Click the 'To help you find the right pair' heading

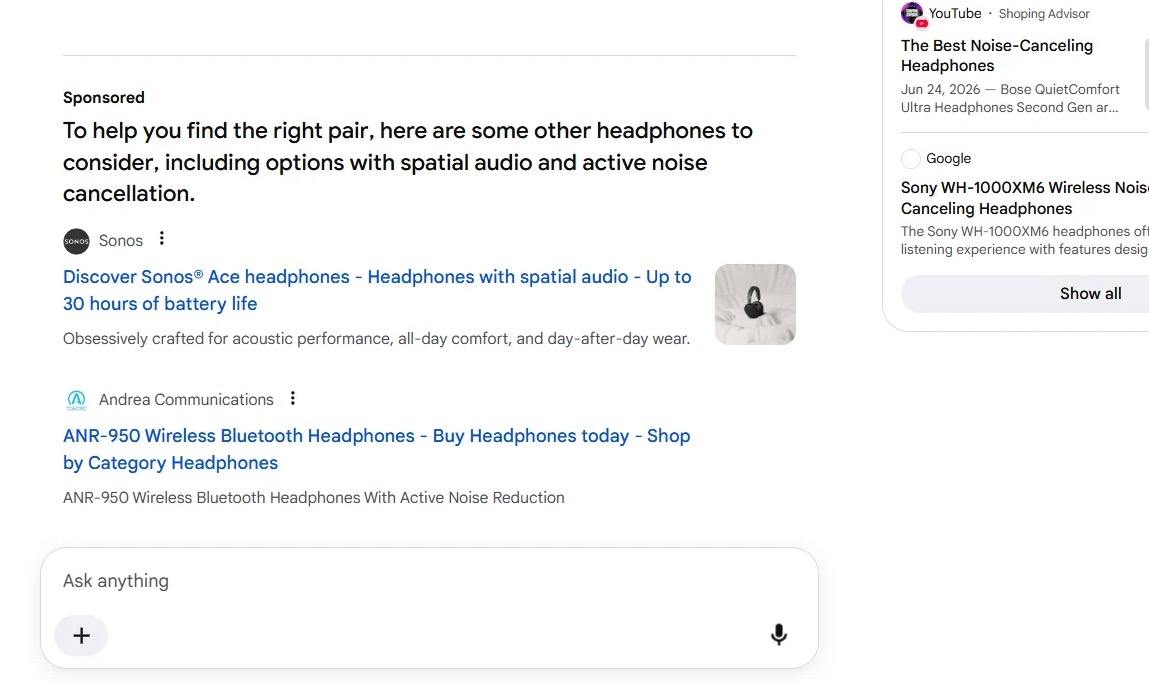pyautogui.click(x=407, y=162)
